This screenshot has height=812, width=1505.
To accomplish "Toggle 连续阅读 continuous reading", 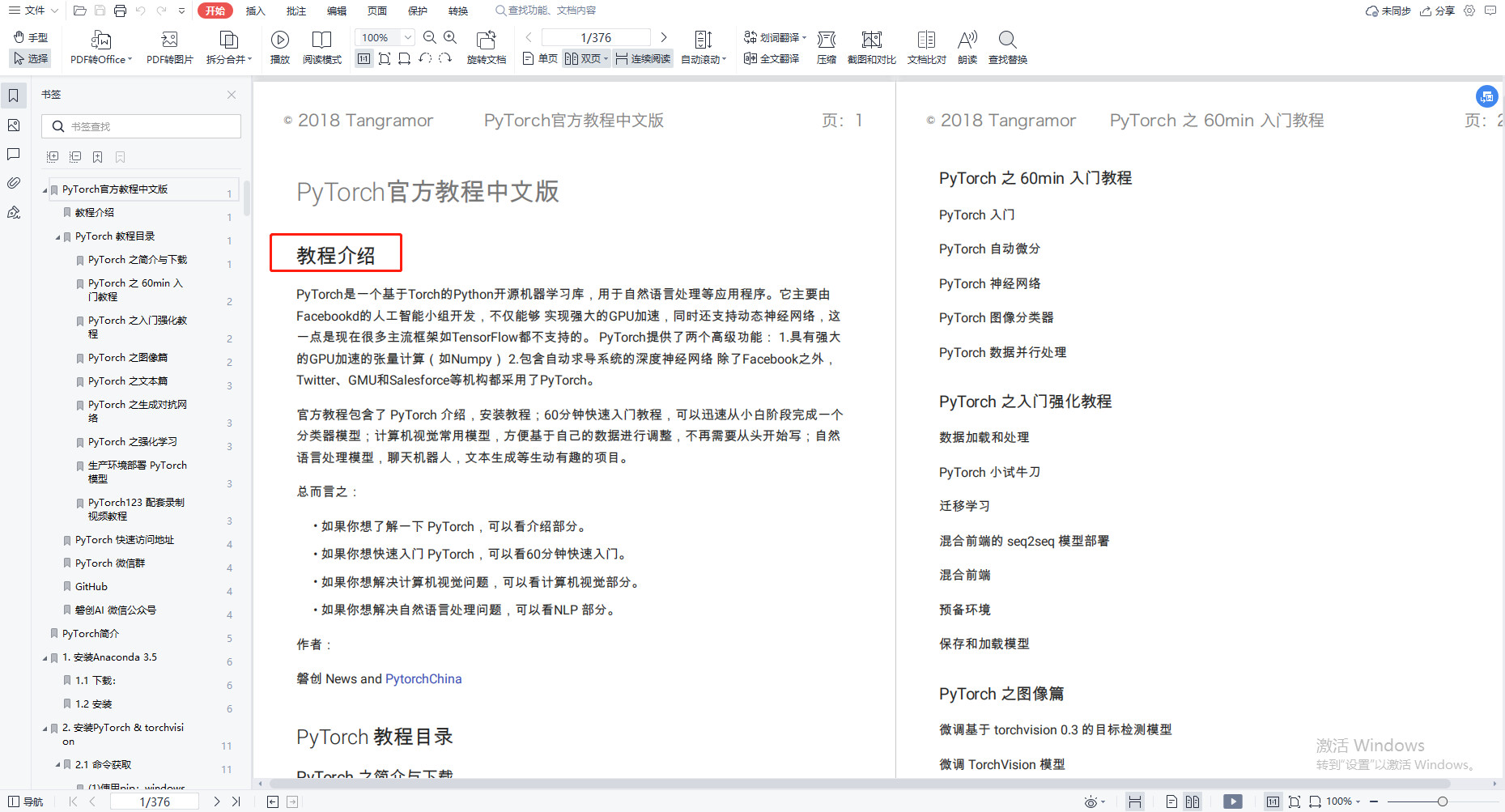I will coord(643,58).
